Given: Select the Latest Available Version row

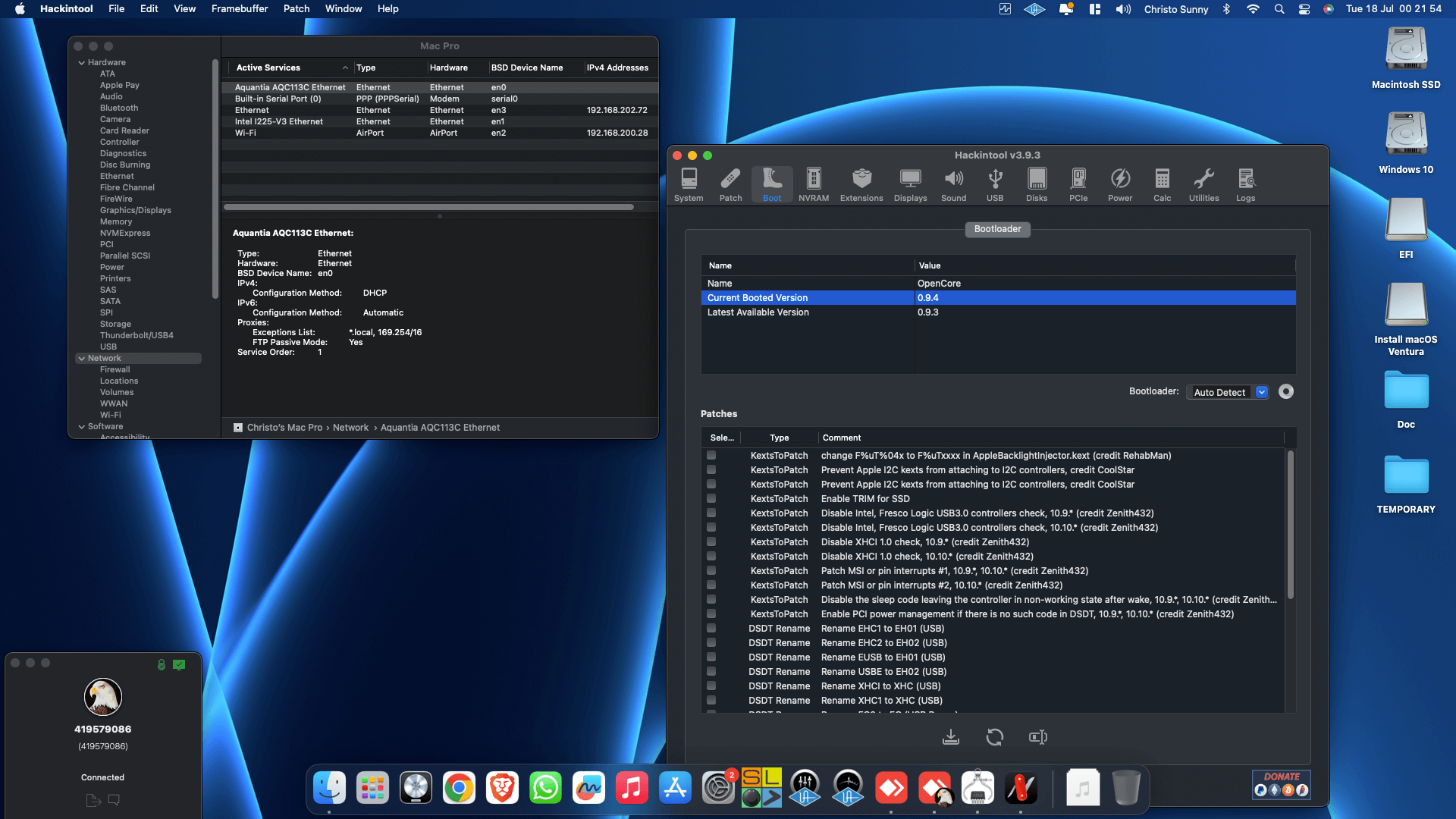Looking at the screenshot, I should pos(998,312).
